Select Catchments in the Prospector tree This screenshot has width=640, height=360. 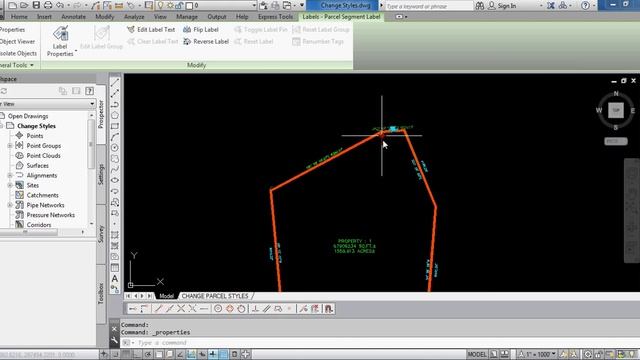click(42, 195)
